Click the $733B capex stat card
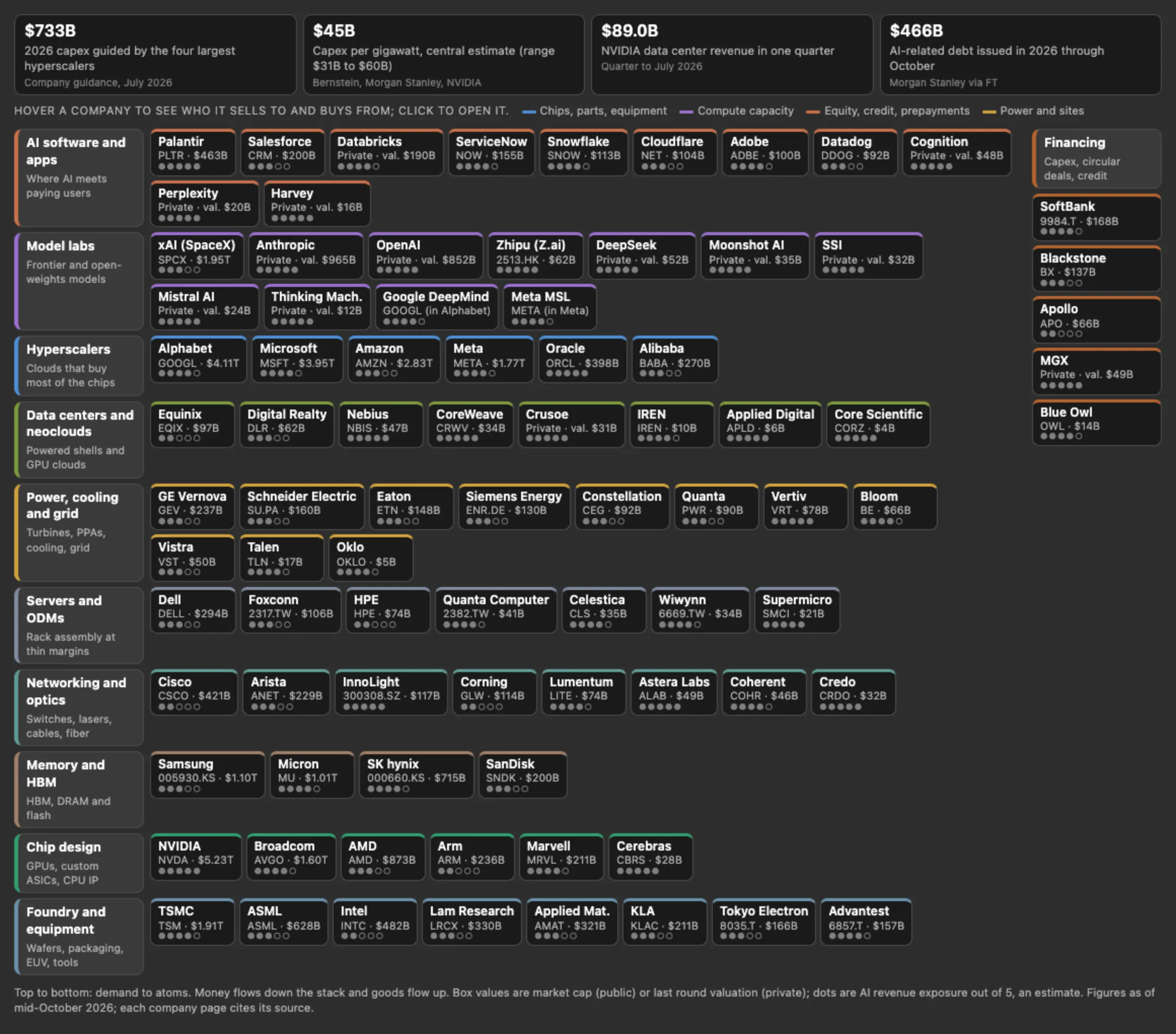The image size is (1176, 1034). [155, 55]
